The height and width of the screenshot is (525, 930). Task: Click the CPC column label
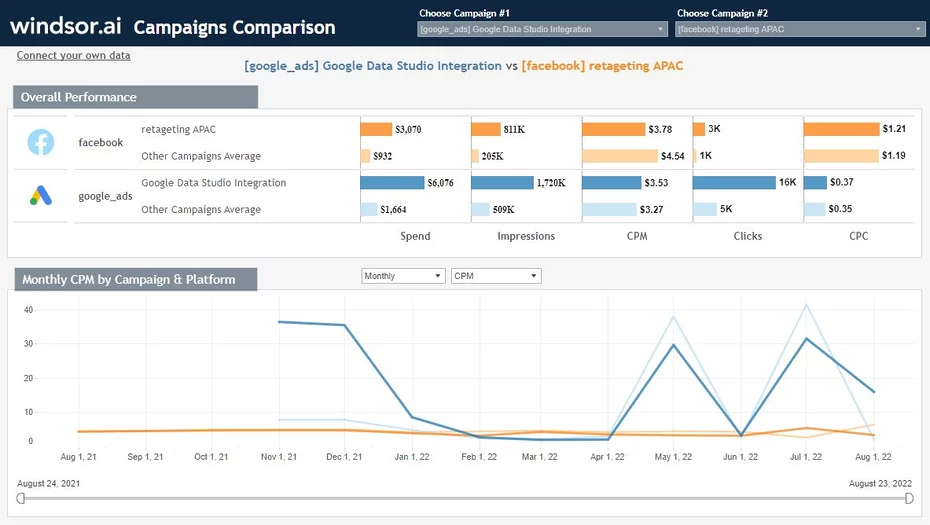(859, 236)
